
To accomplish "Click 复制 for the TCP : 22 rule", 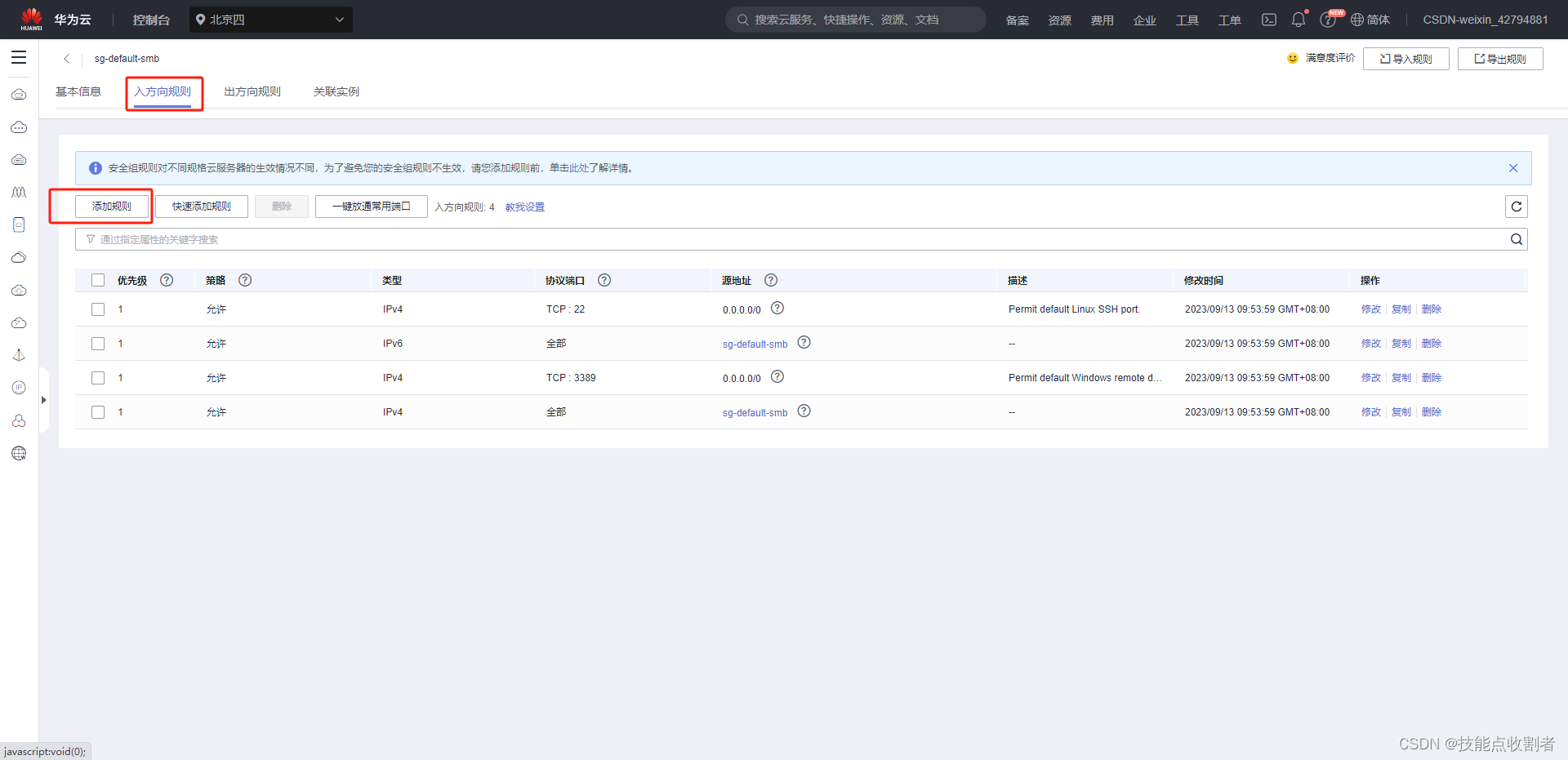I will point(1401,309).
